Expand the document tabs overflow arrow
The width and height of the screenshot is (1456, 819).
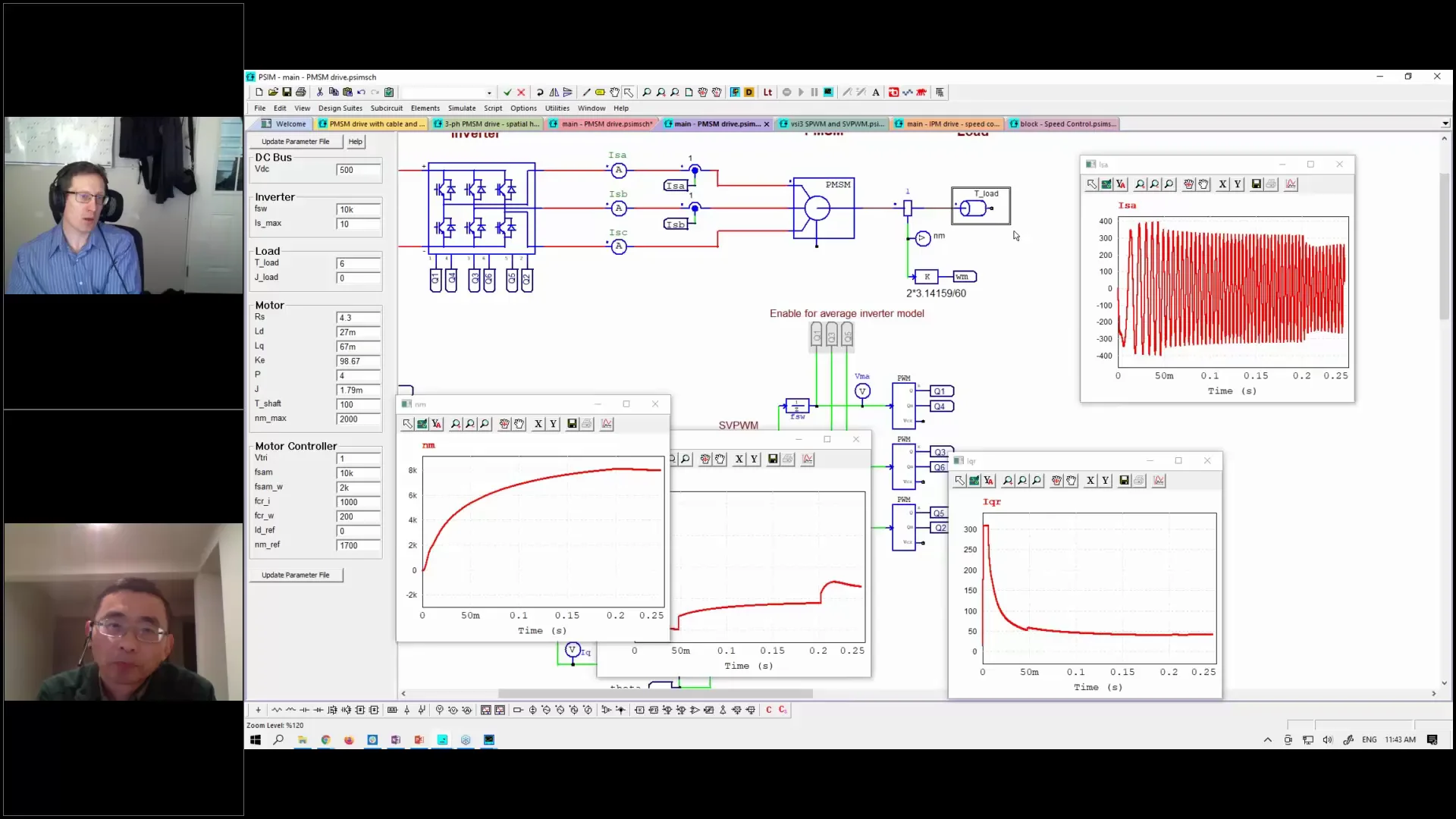click(1445, 124)
